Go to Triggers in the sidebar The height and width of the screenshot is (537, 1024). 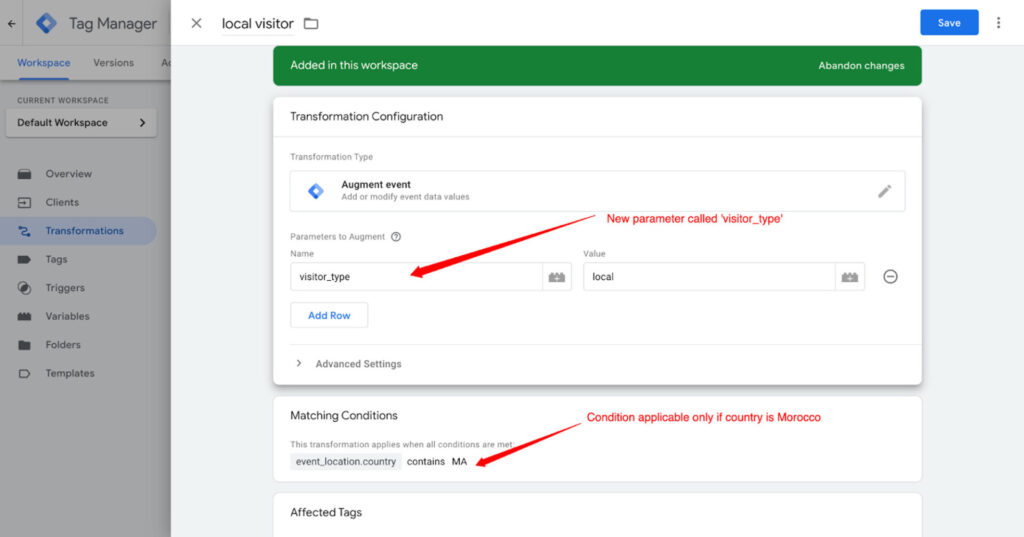click(x=65, y=288)
